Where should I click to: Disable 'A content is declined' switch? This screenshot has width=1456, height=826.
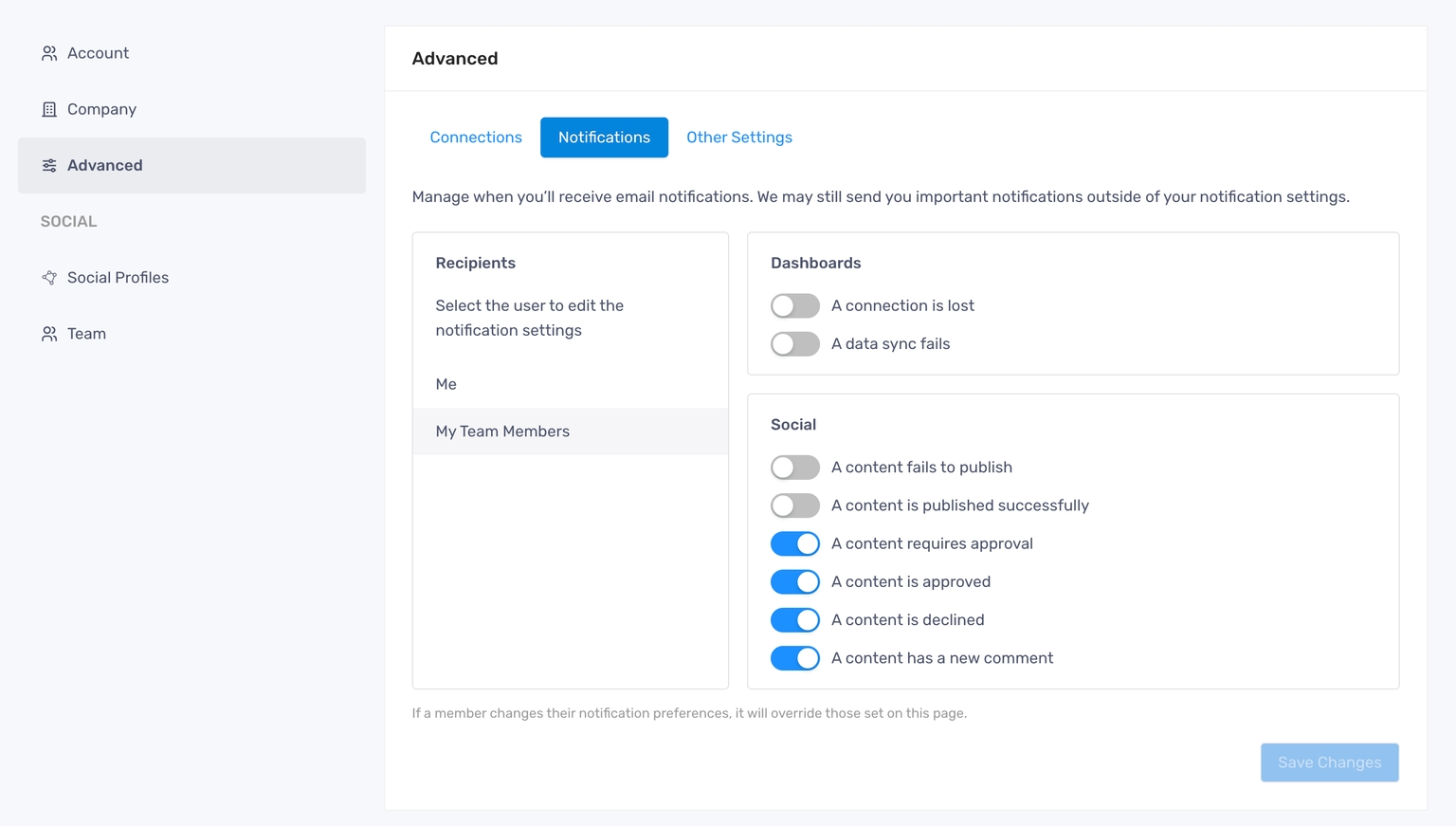(794, 620)
